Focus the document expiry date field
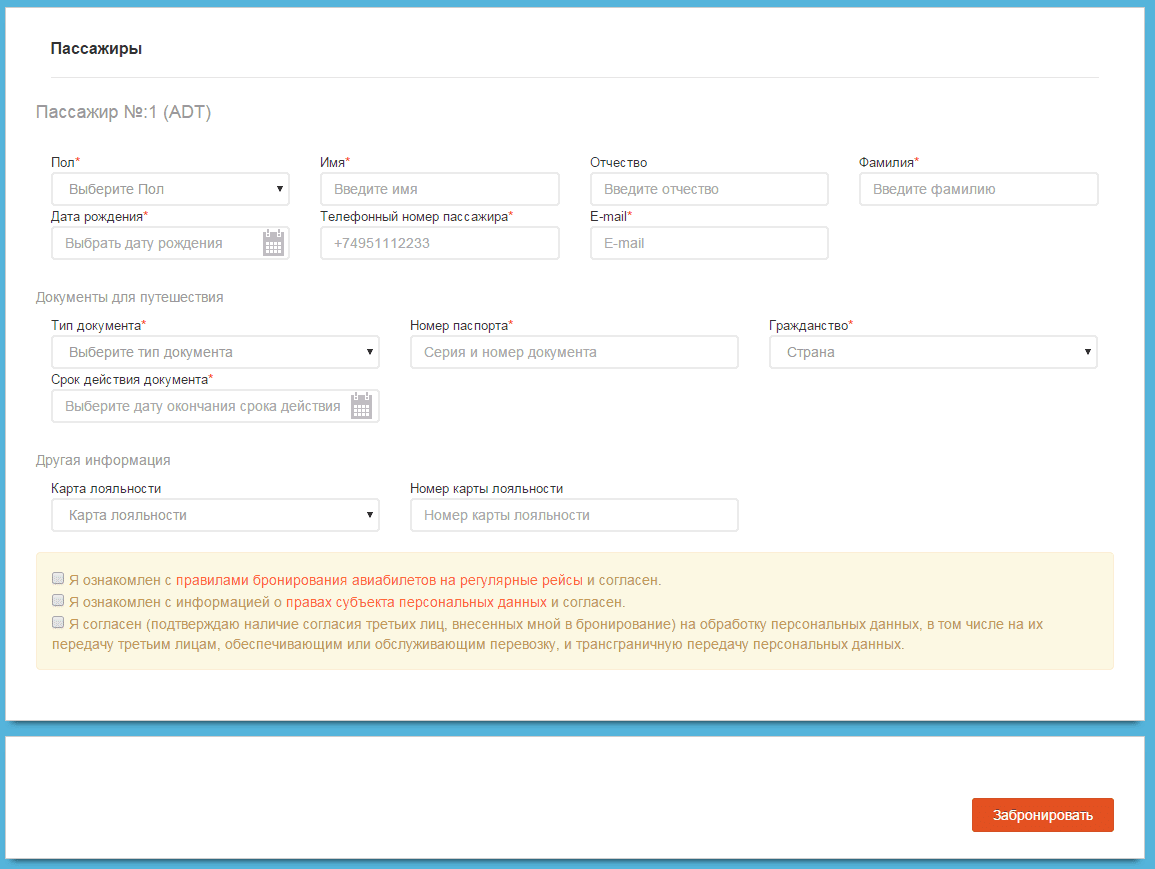Viewport: 1155px width, 869px height. click(x=215, y=406)
